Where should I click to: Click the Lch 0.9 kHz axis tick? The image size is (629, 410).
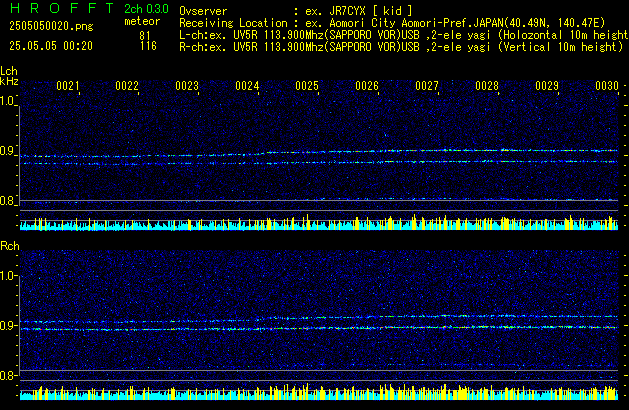click(8, 151)
